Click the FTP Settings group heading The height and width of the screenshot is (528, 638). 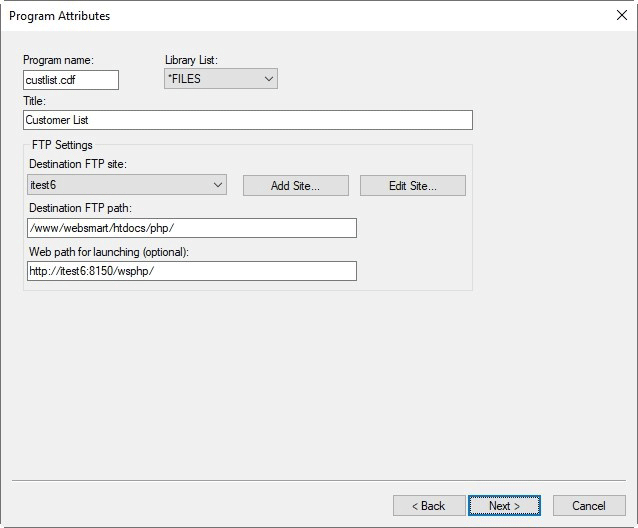tap(62, 146)
